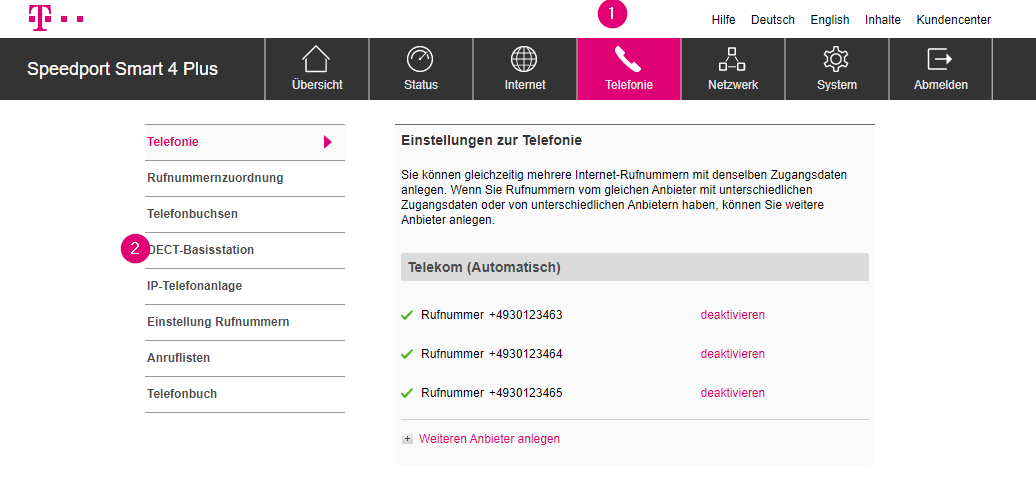Open the Inhalte link
The height and width of the screenshot is (480, 1036).
coord(883,20)
